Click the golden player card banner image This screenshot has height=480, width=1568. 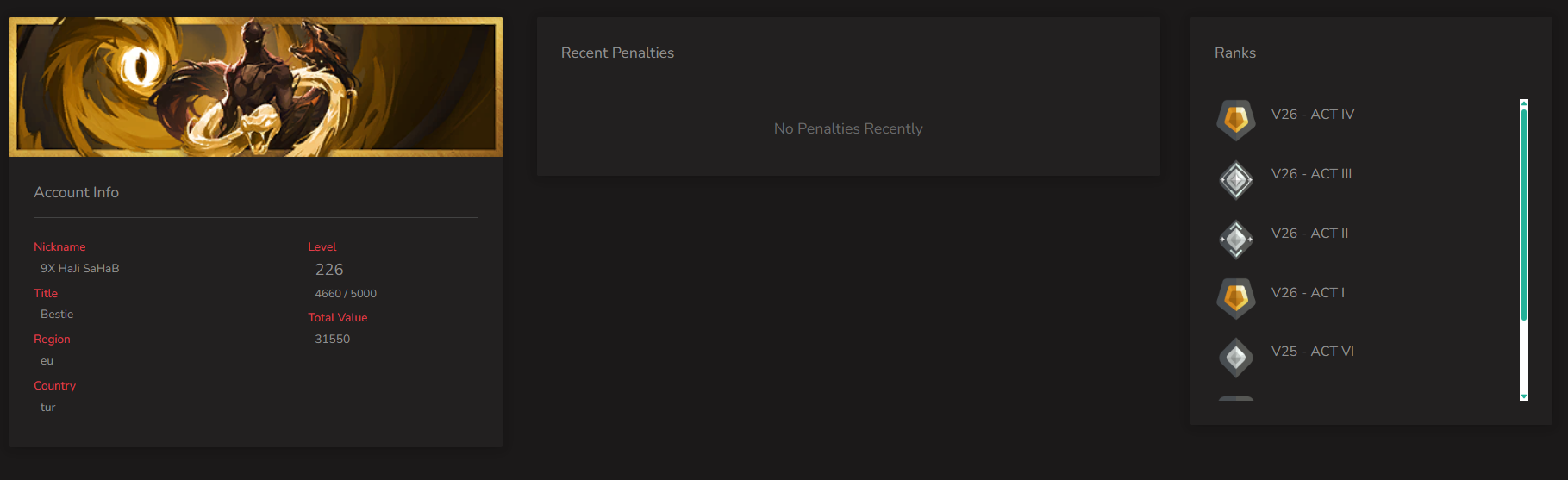256,87
